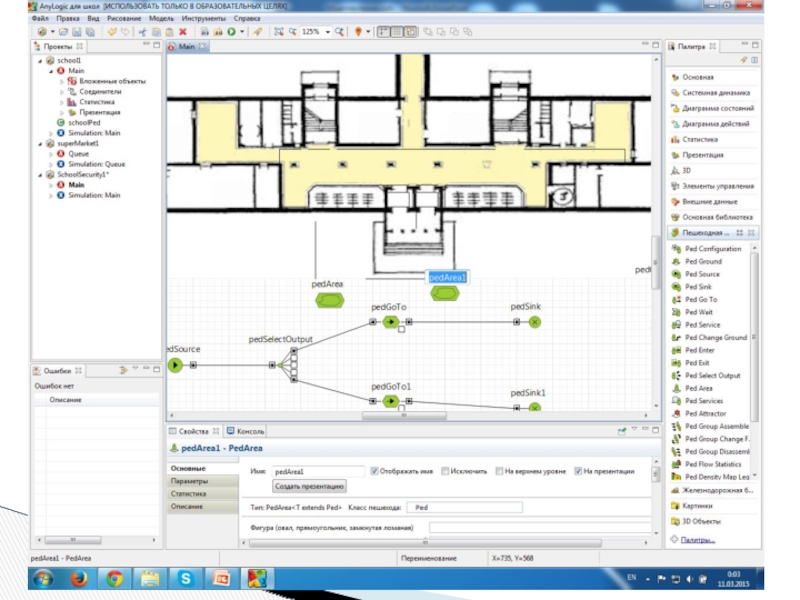The width and height of the screenshot is (800, 600).
Task: Click the green pedArea element on canvas
Action: coord(330,301)
